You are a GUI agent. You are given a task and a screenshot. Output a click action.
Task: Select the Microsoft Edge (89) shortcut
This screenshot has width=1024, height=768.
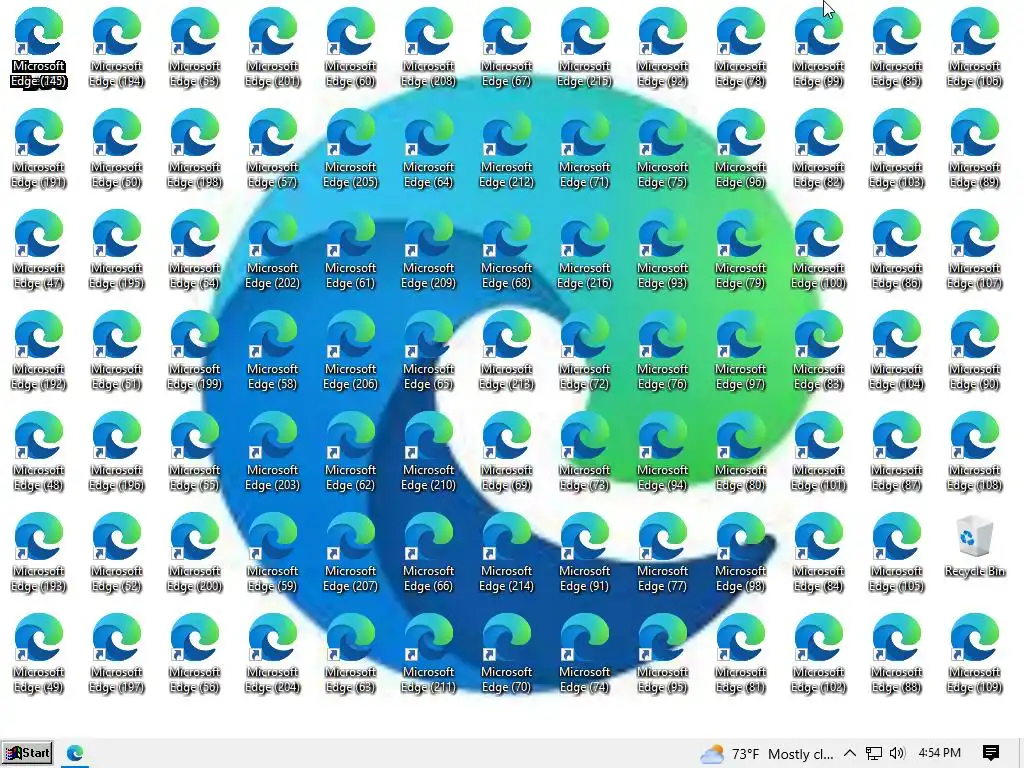(x=974, y=148)
